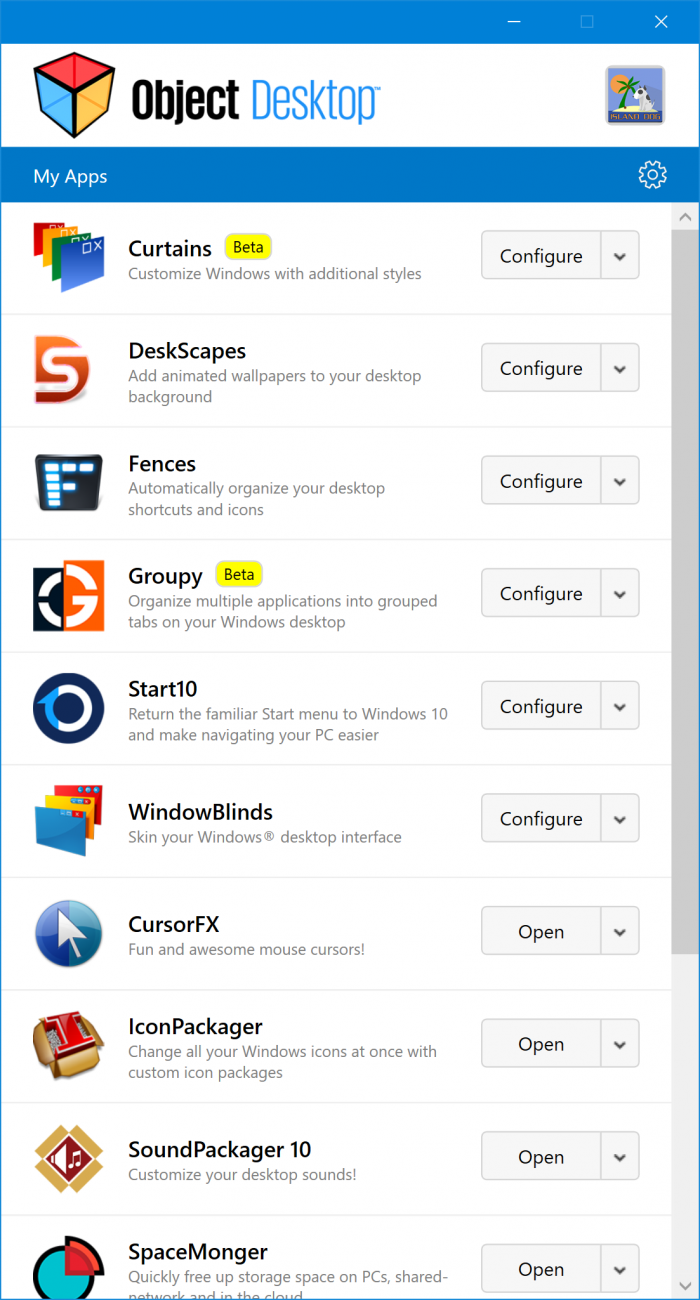
Task: Click the Object Desktop cube logo
Action: click(x=76, y=96)
